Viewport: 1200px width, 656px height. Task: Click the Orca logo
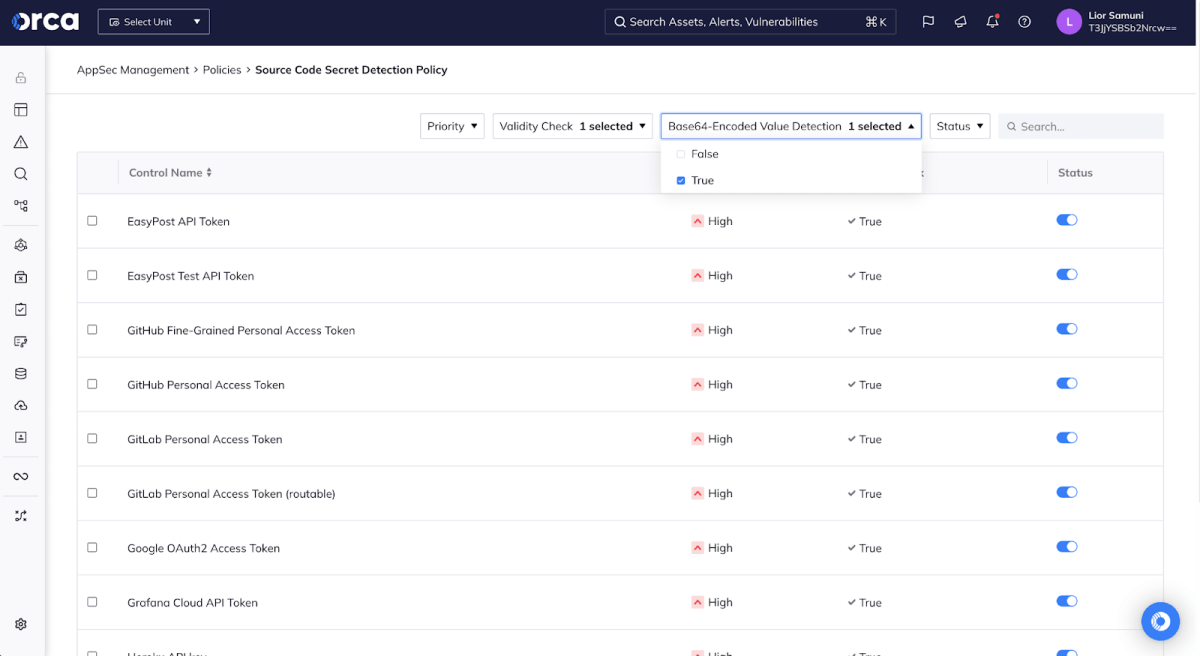[45, 21]
